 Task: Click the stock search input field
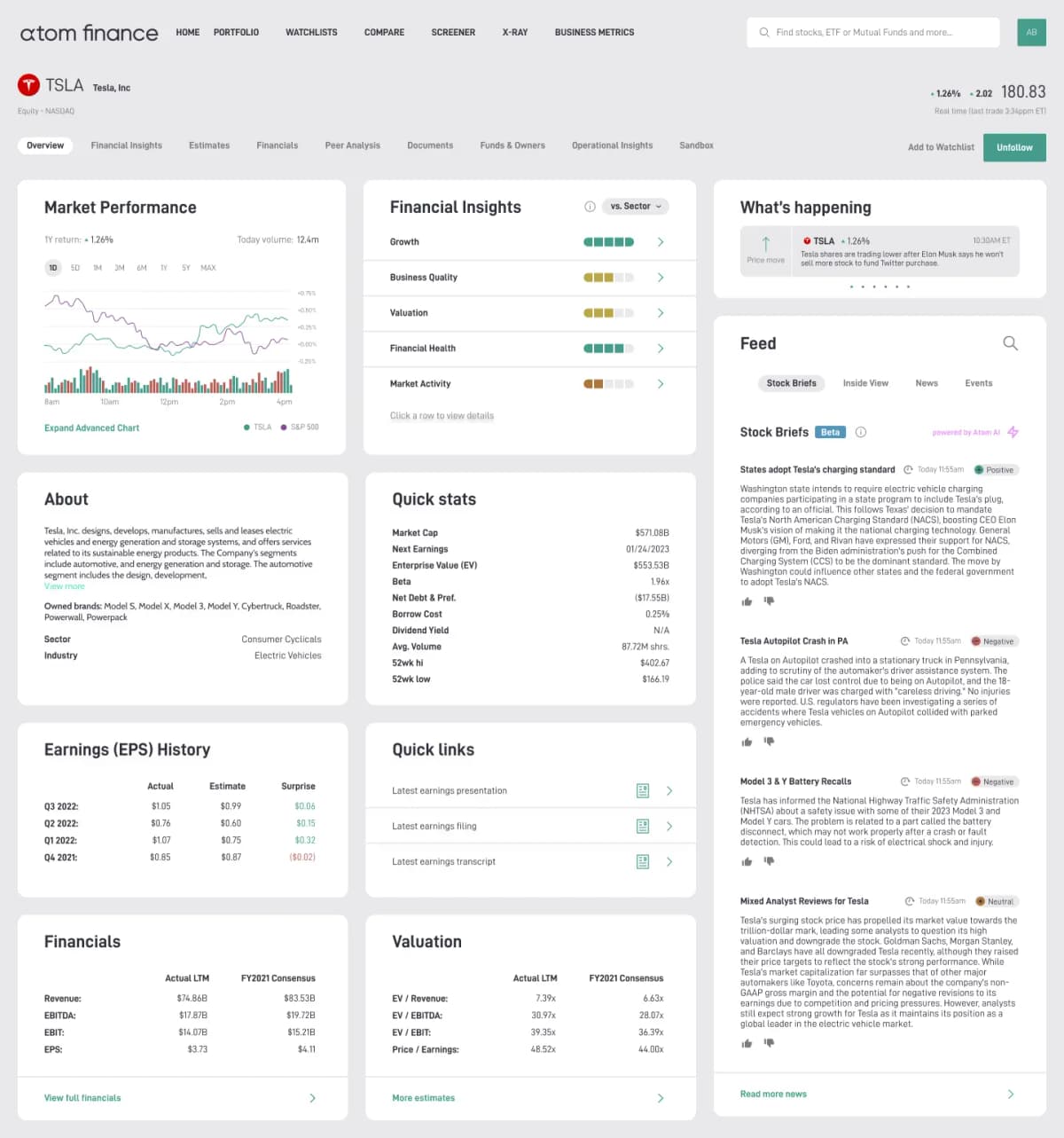[873, 33]
